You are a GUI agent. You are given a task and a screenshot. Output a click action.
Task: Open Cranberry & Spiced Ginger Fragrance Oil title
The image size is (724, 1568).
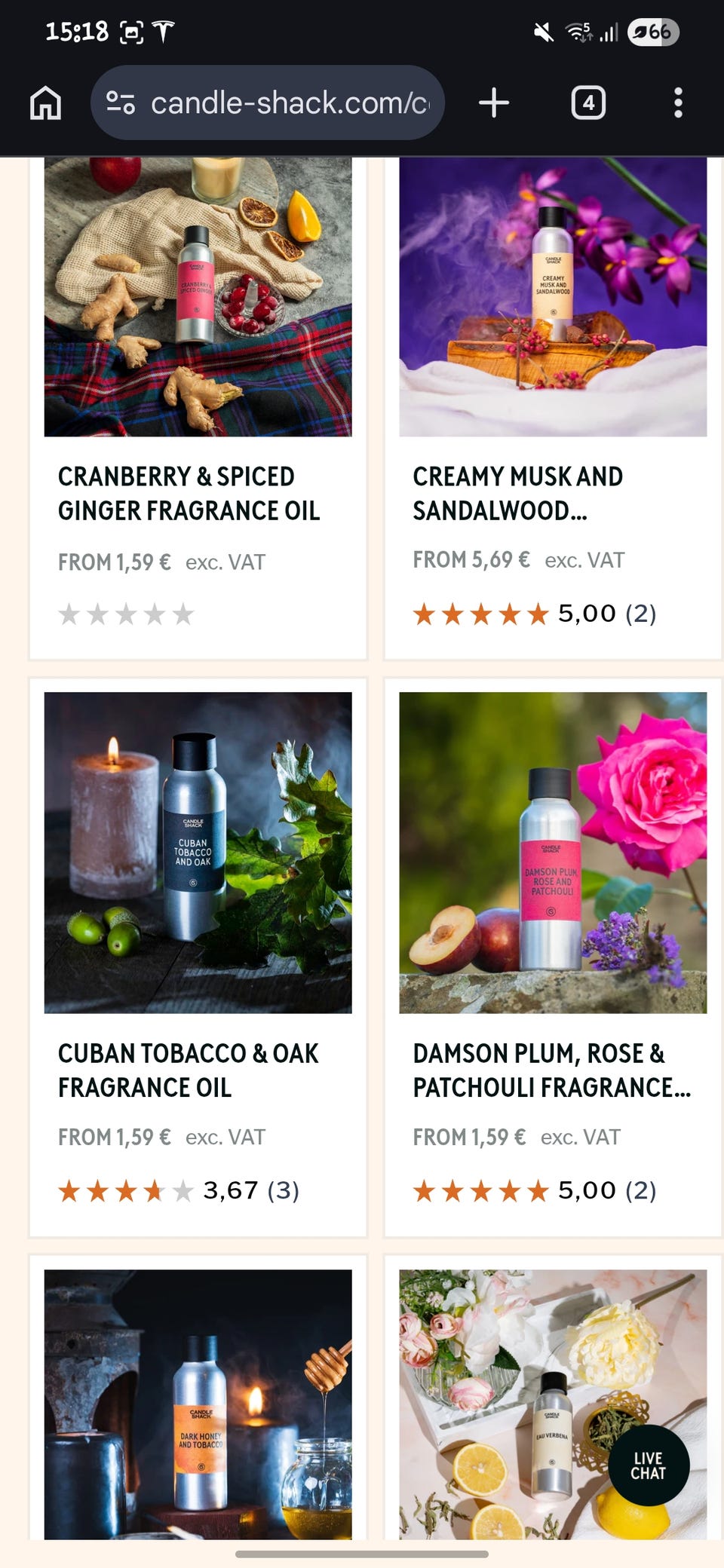point(189,494)
